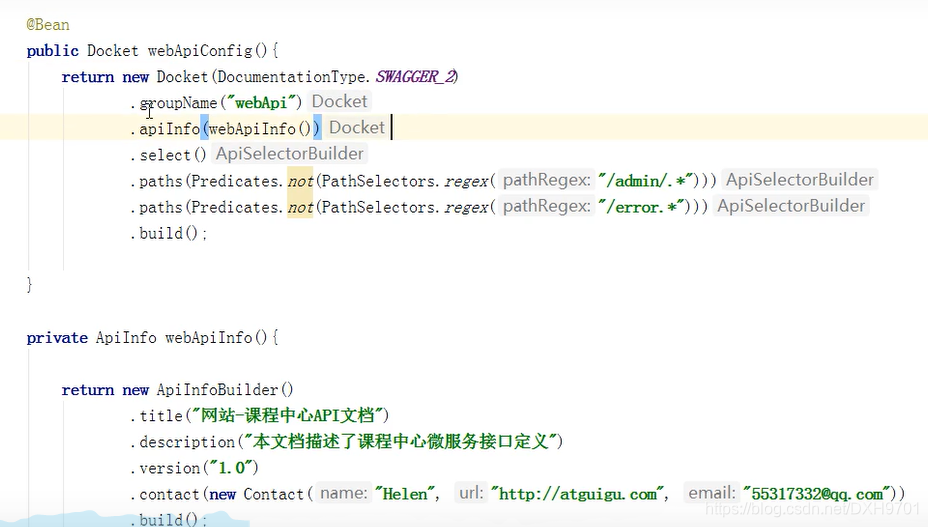Click ApiSelectorBuilder hint on the error line
The width and height of the screenshot is (928, 527).
pos(791,206)
